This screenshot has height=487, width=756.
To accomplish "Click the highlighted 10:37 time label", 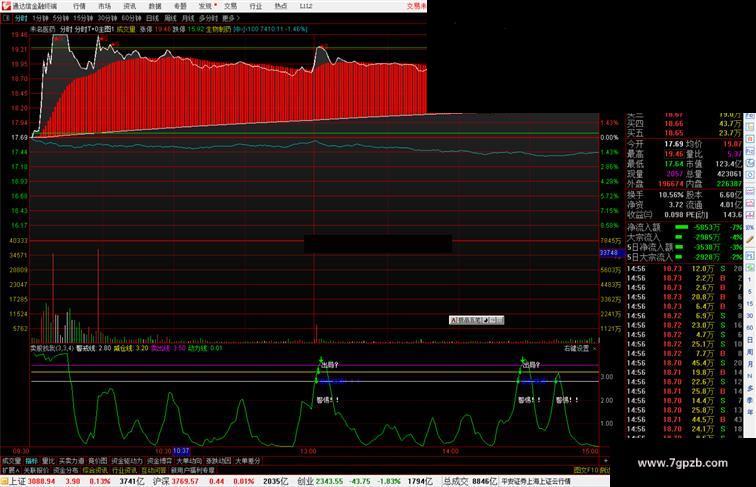I will tap(181, 451).
